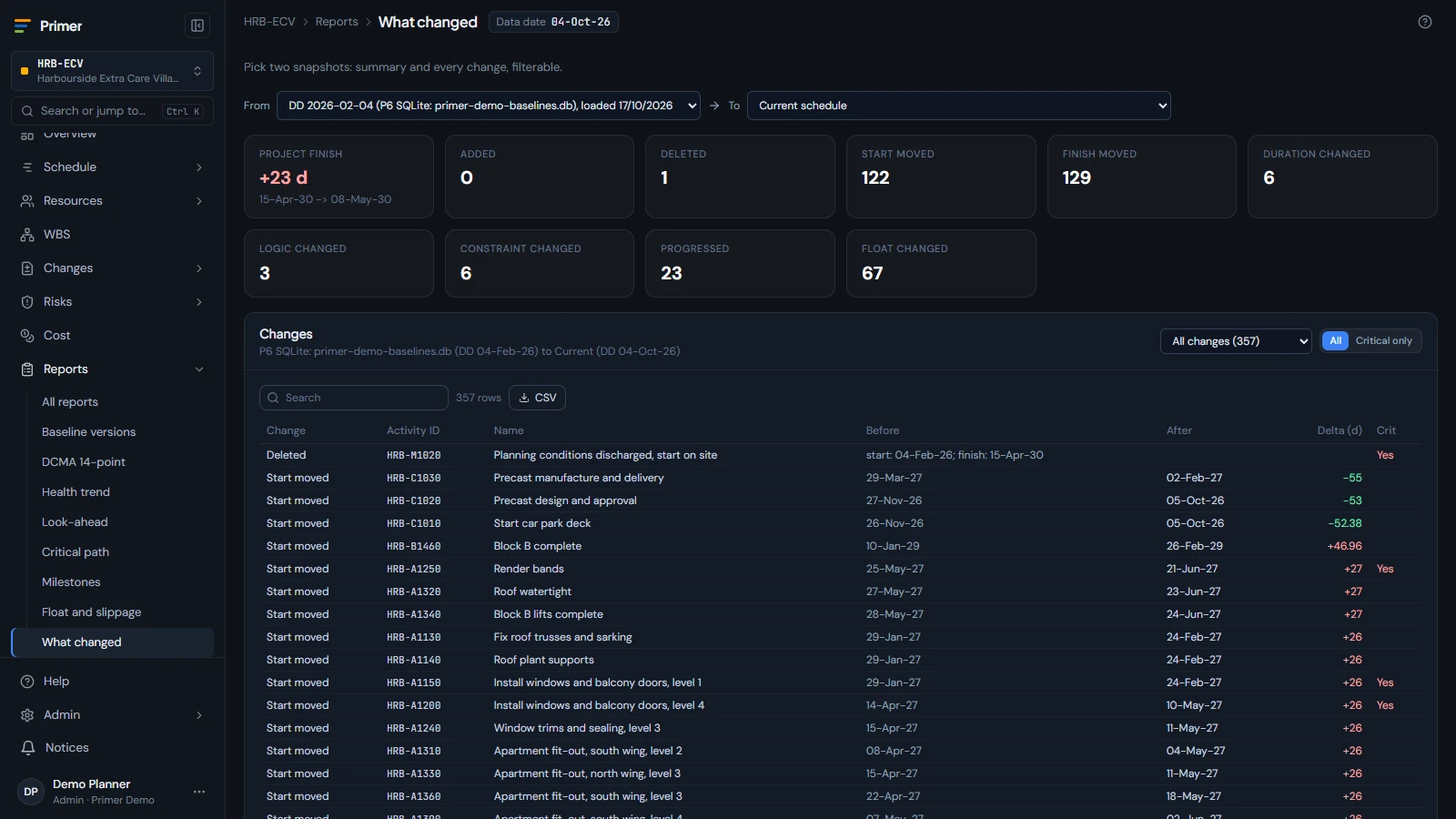
Task: Open Search or jump to box
Action: coord(112,111)
